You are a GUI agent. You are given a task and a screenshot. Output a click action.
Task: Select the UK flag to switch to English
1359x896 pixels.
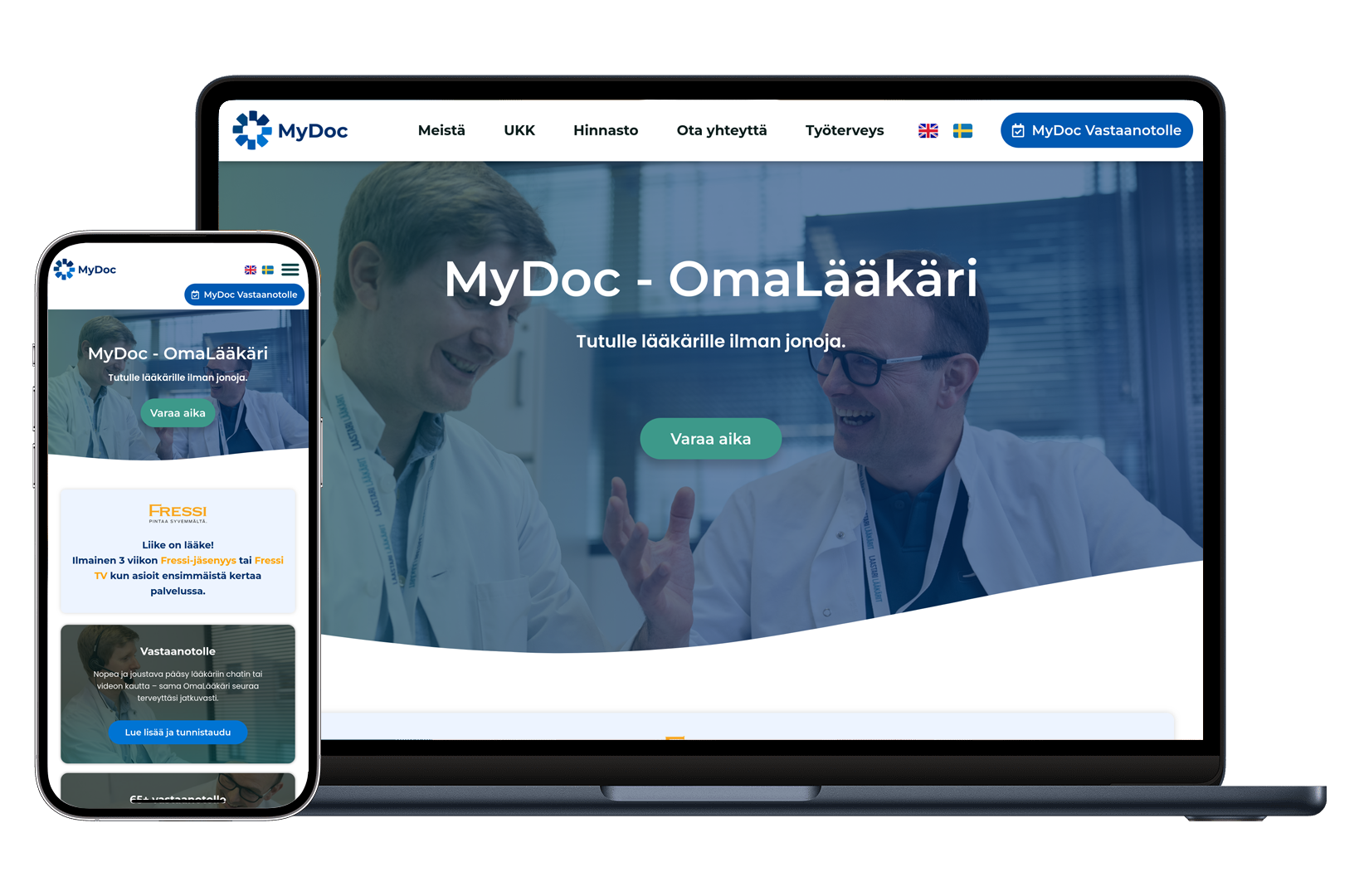coord(927,130)
